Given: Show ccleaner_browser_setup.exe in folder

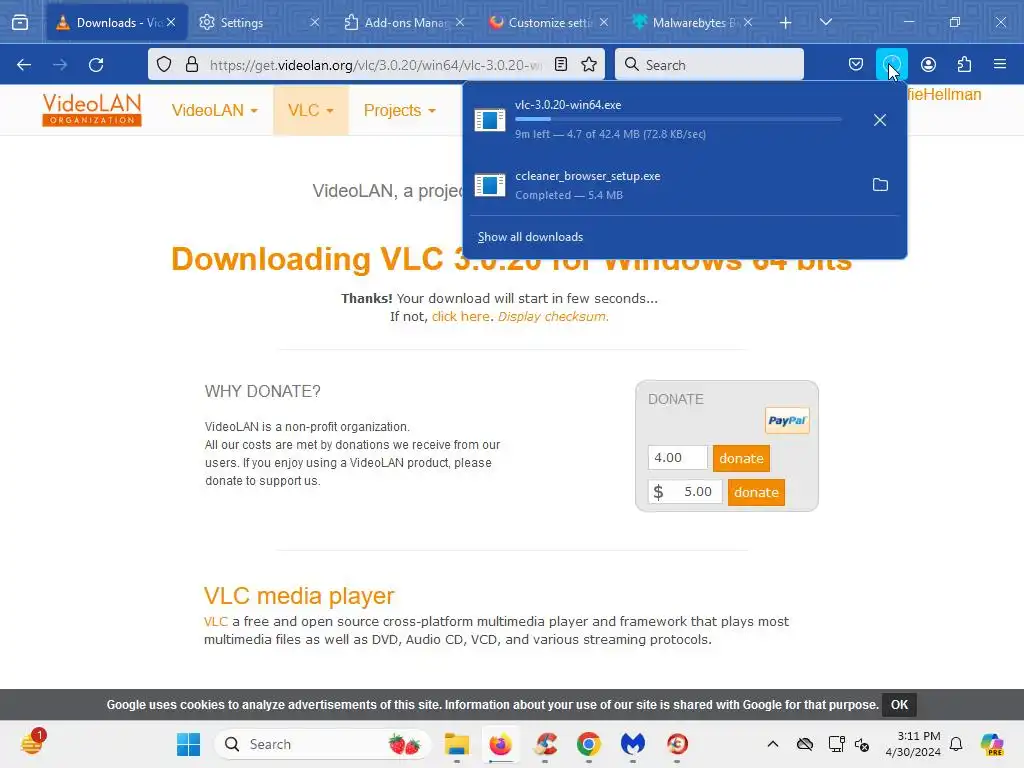Looking at the screenshot, I should coord(880,185).
